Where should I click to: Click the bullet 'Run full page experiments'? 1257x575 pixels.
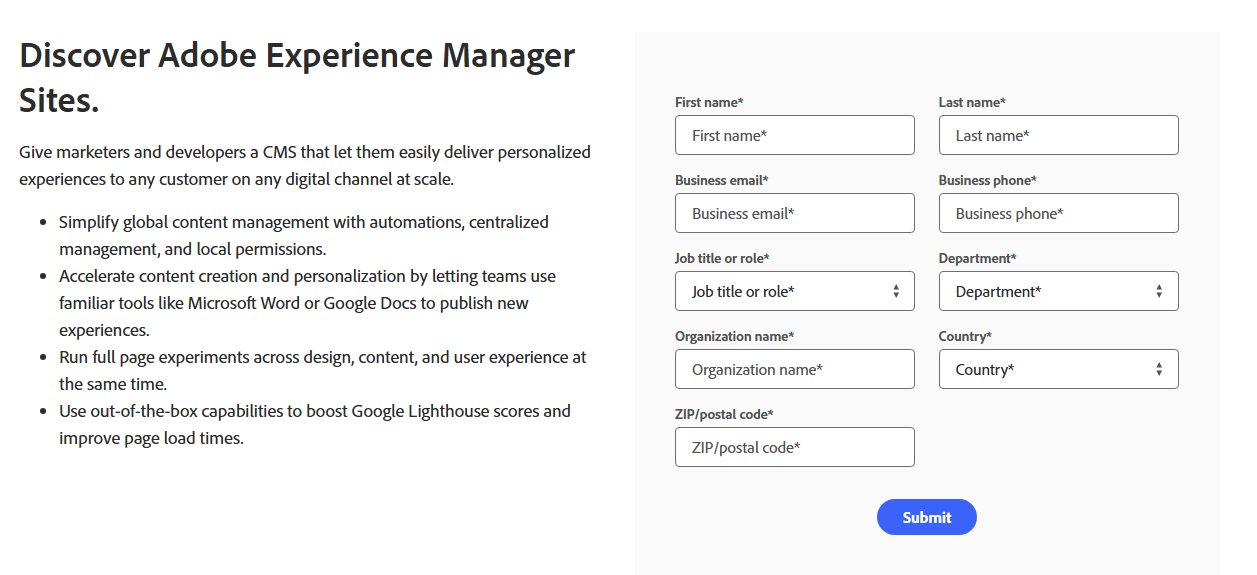(323, 370)
